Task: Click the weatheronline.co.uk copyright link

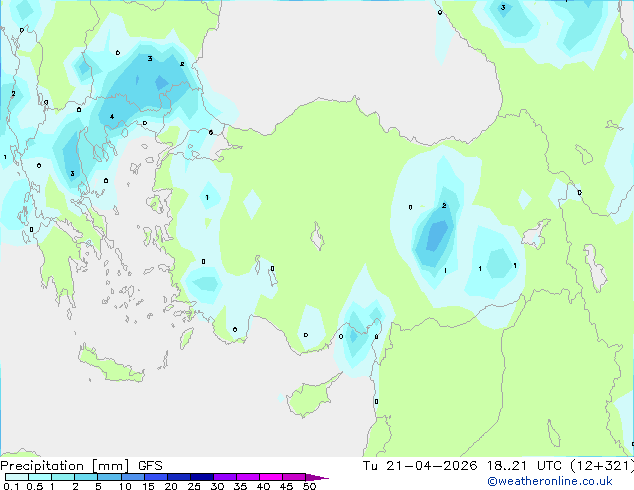Action: tap(550, 481)
